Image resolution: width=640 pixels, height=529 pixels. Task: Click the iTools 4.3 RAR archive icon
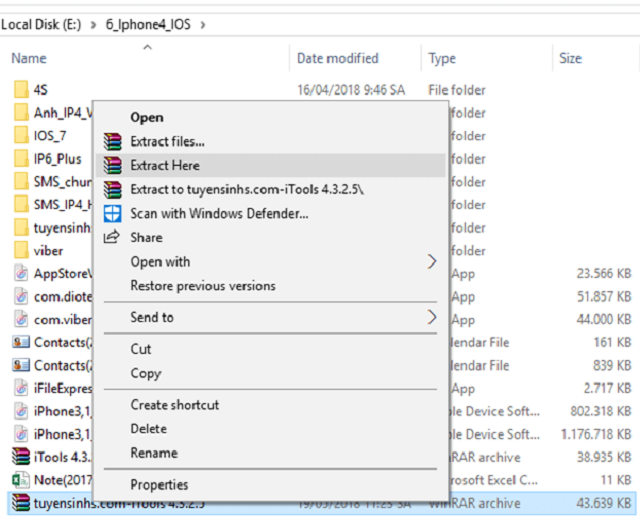[x=21, y=457]
